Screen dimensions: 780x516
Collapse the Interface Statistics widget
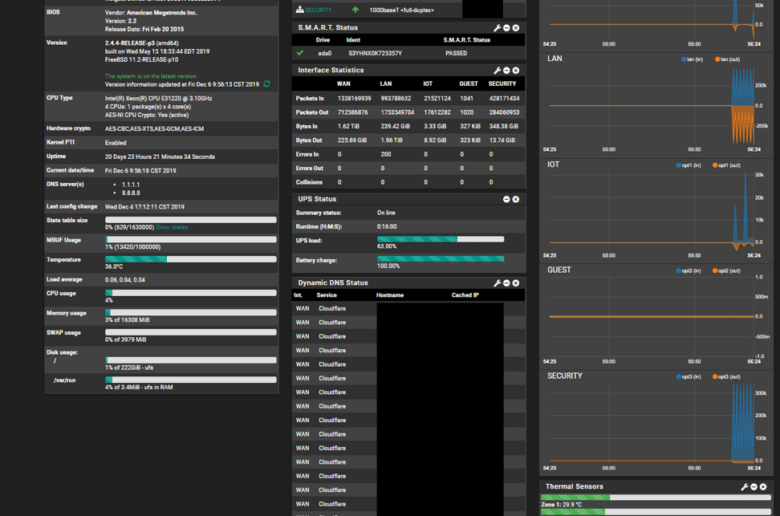pos(506,71)
